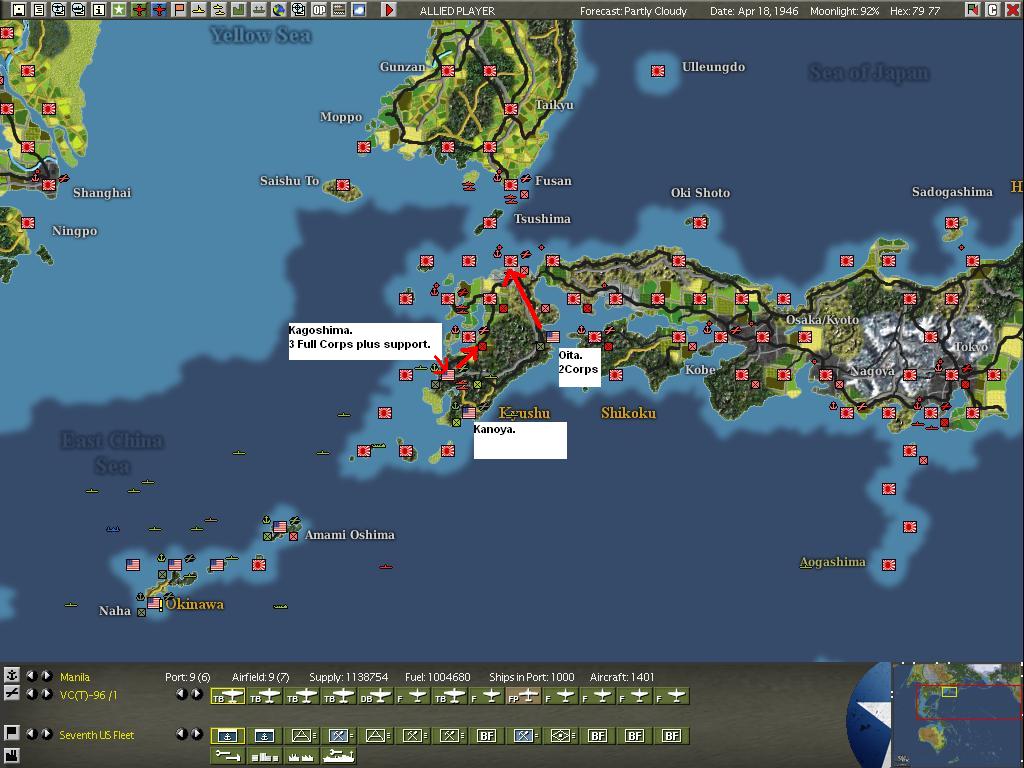Select the highlighted anchor unit in fleet row
This screenshot has height=768, width=1024.
coord(227,736)
